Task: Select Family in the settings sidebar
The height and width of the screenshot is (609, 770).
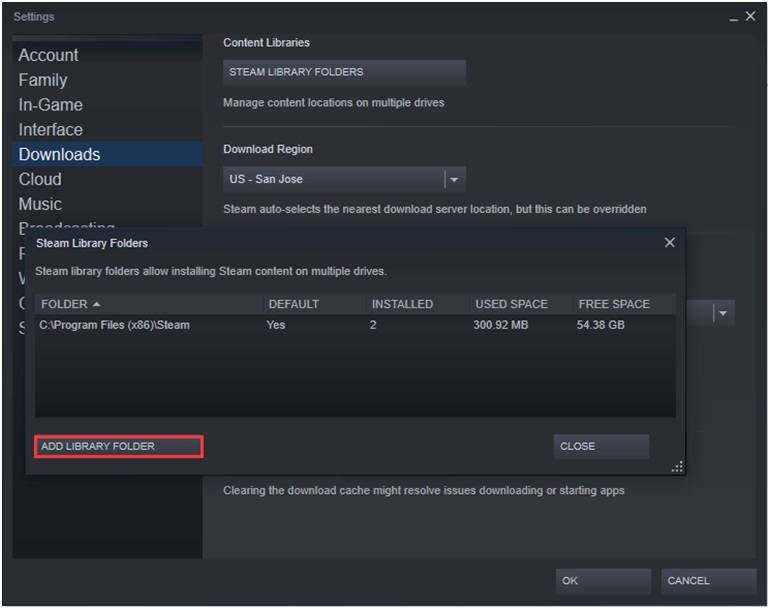Action: [x=43, y=80]
